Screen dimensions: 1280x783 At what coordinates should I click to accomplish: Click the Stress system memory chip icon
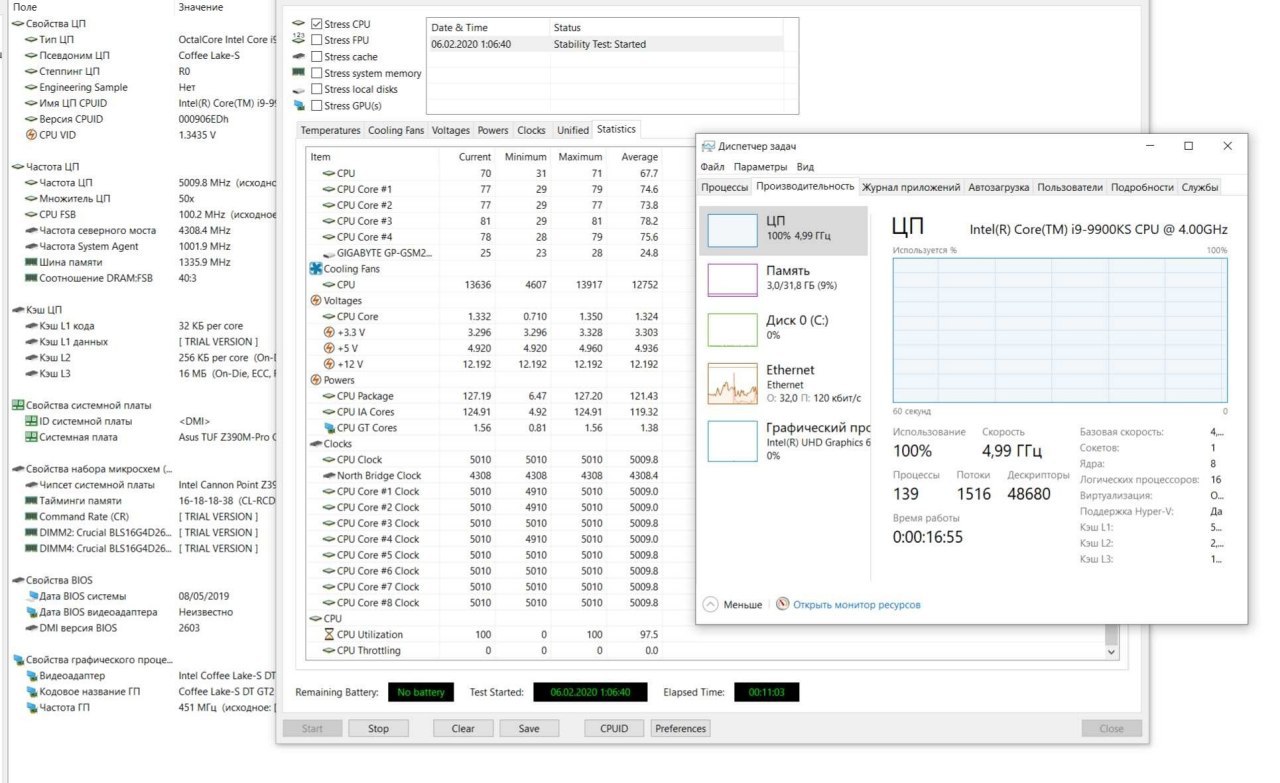[298, 73]
